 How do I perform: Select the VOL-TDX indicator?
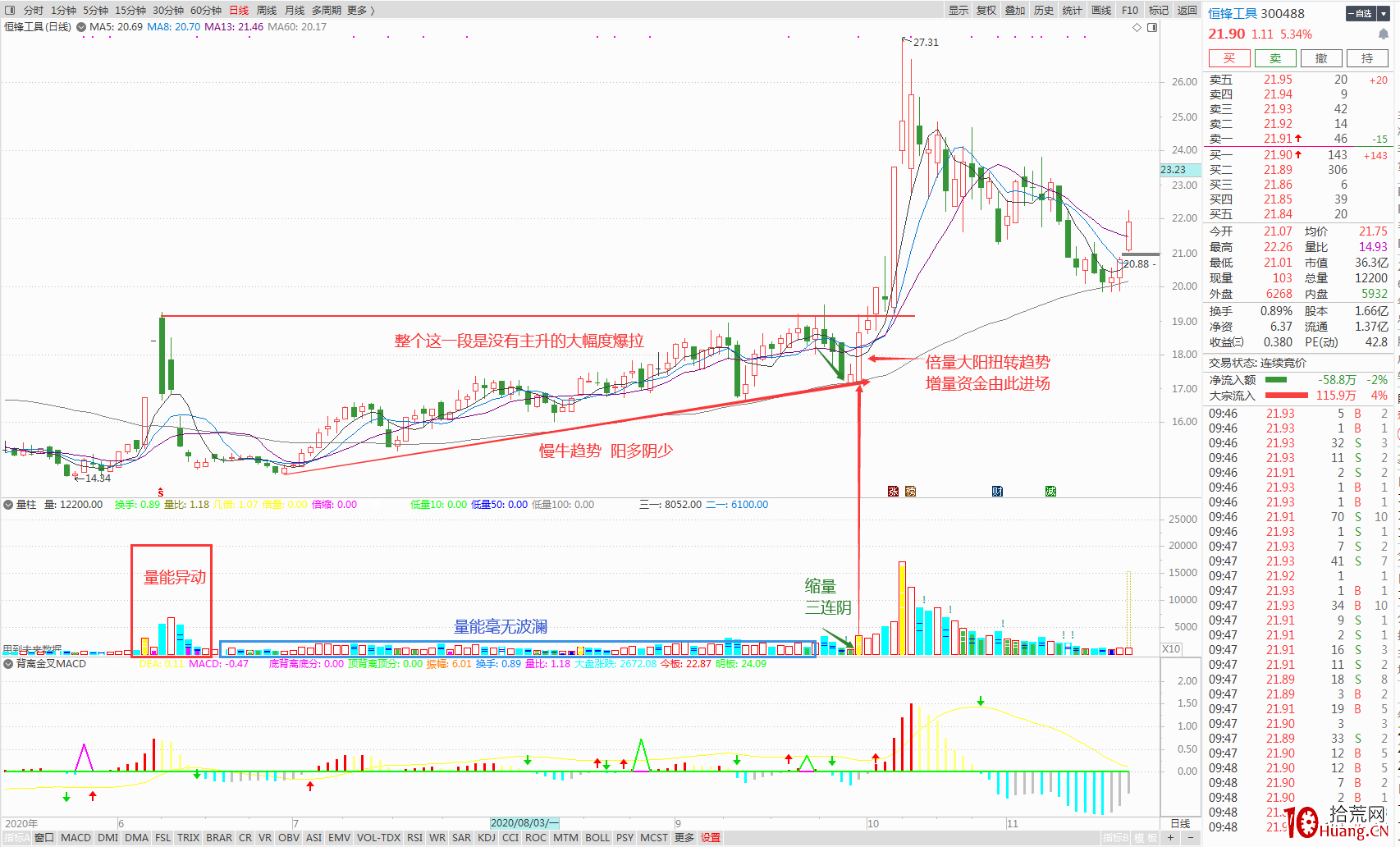[378, 838]
